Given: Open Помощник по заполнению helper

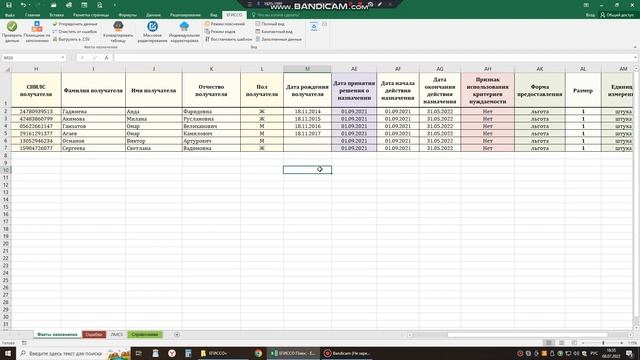Looking at the screenshot, I should 37,32.
